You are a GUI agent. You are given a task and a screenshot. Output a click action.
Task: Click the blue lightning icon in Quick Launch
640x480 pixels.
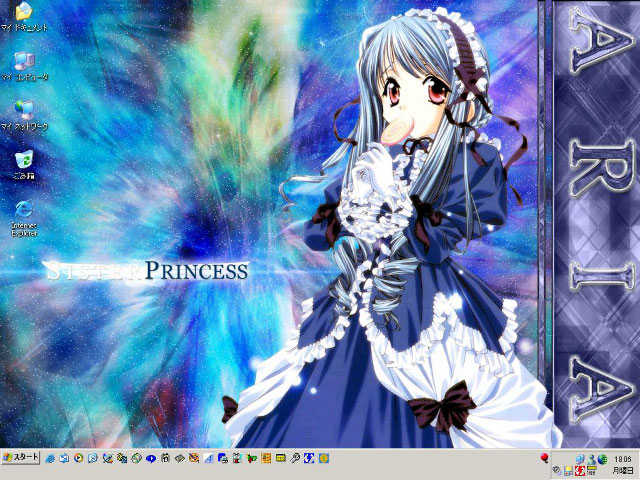tap(310, 457)
